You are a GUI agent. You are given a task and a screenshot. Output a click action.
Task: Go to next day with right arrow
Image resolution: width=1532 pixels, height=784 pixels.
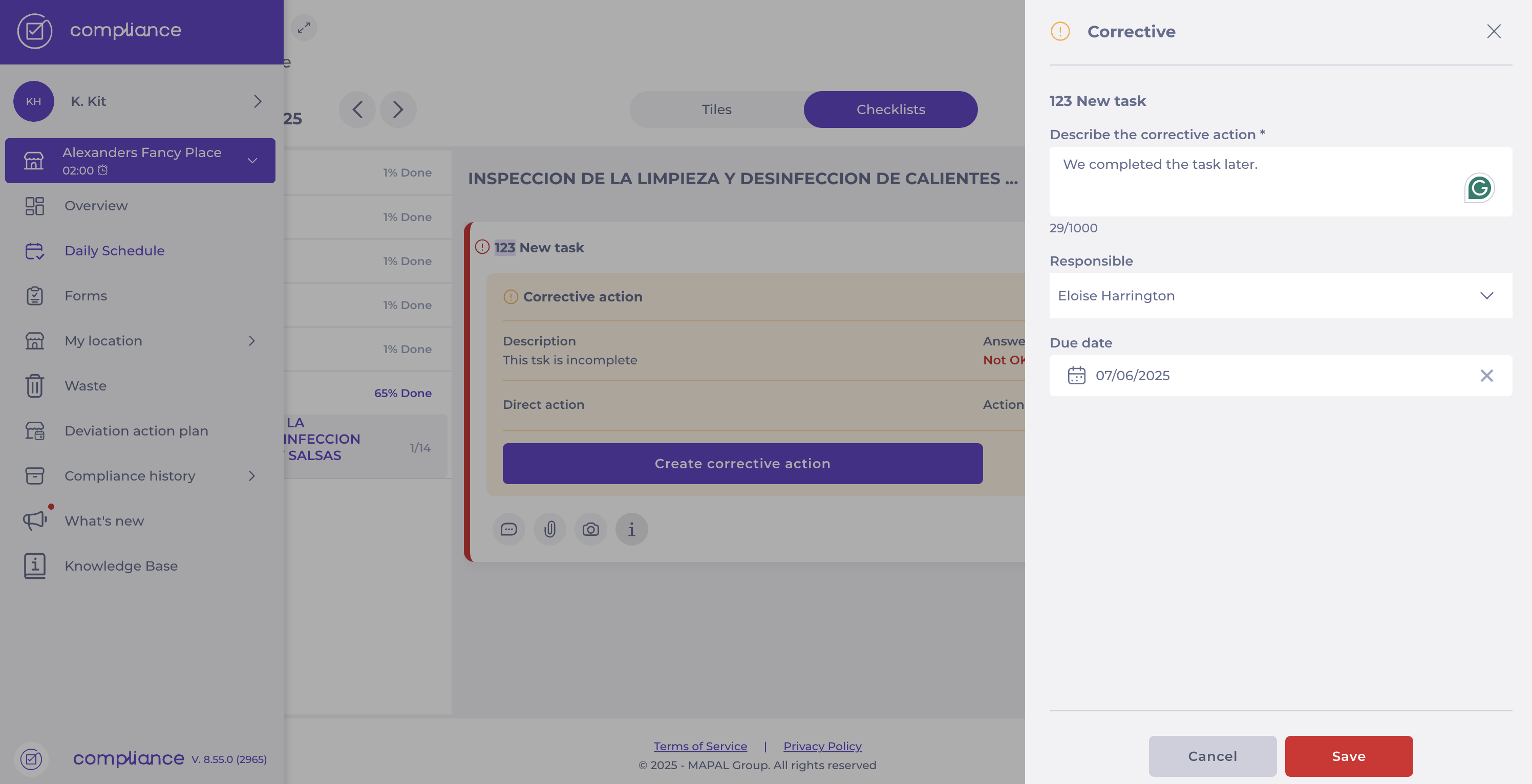pyautogui.click(x=398, y=110)
